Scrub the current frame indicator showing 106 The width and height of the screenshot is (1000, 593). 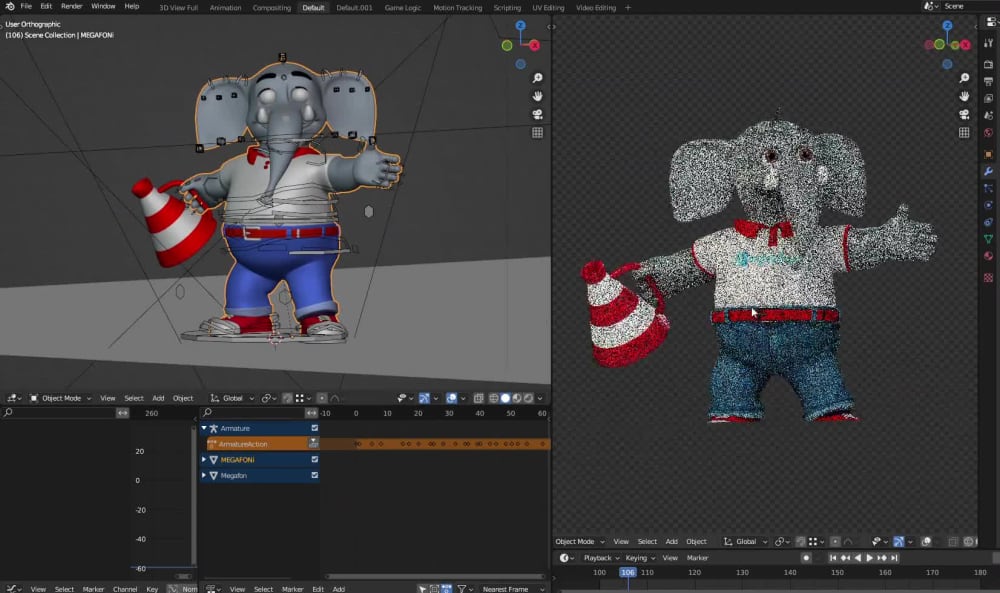click(627, 572)
